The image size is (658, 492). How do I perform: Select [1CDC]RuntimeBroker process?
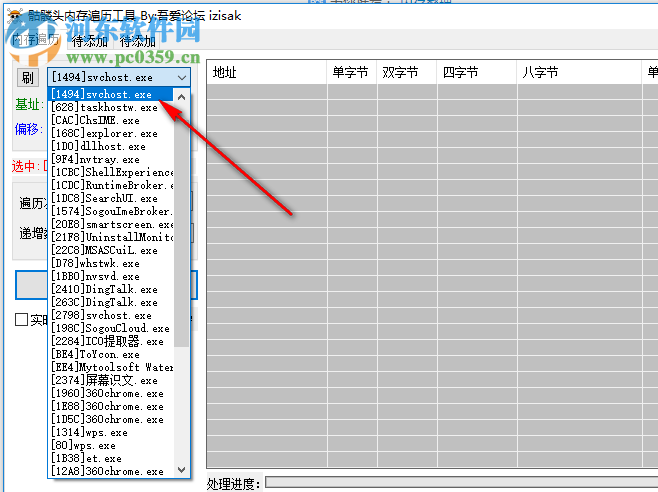point(111,186)
